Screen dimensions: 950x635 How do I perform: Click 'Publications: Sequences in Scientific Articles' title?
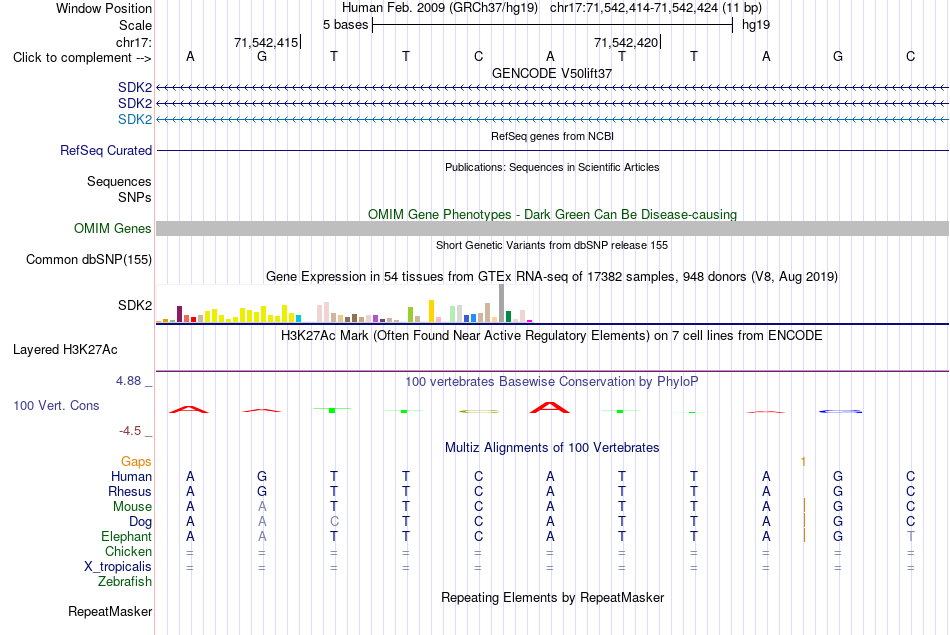[552, 167]
